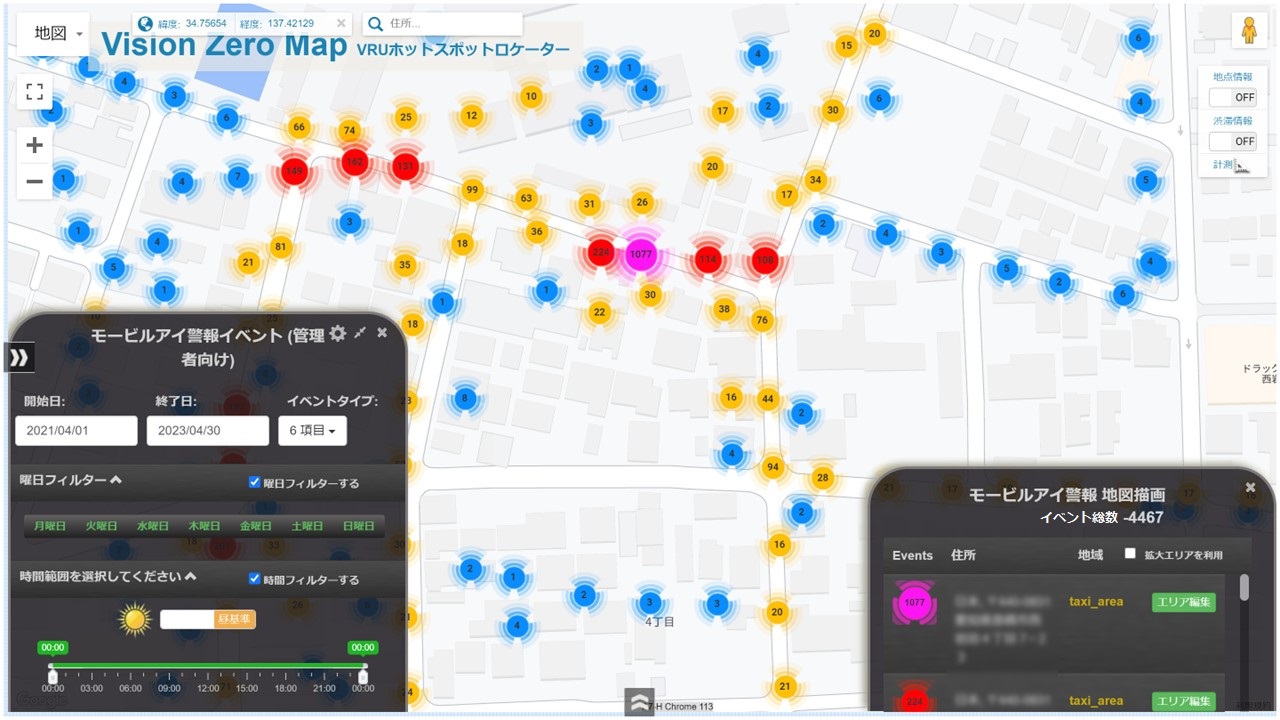
Task: Open the 6 項目 event type dropdown
Action: tap(312, 431)
